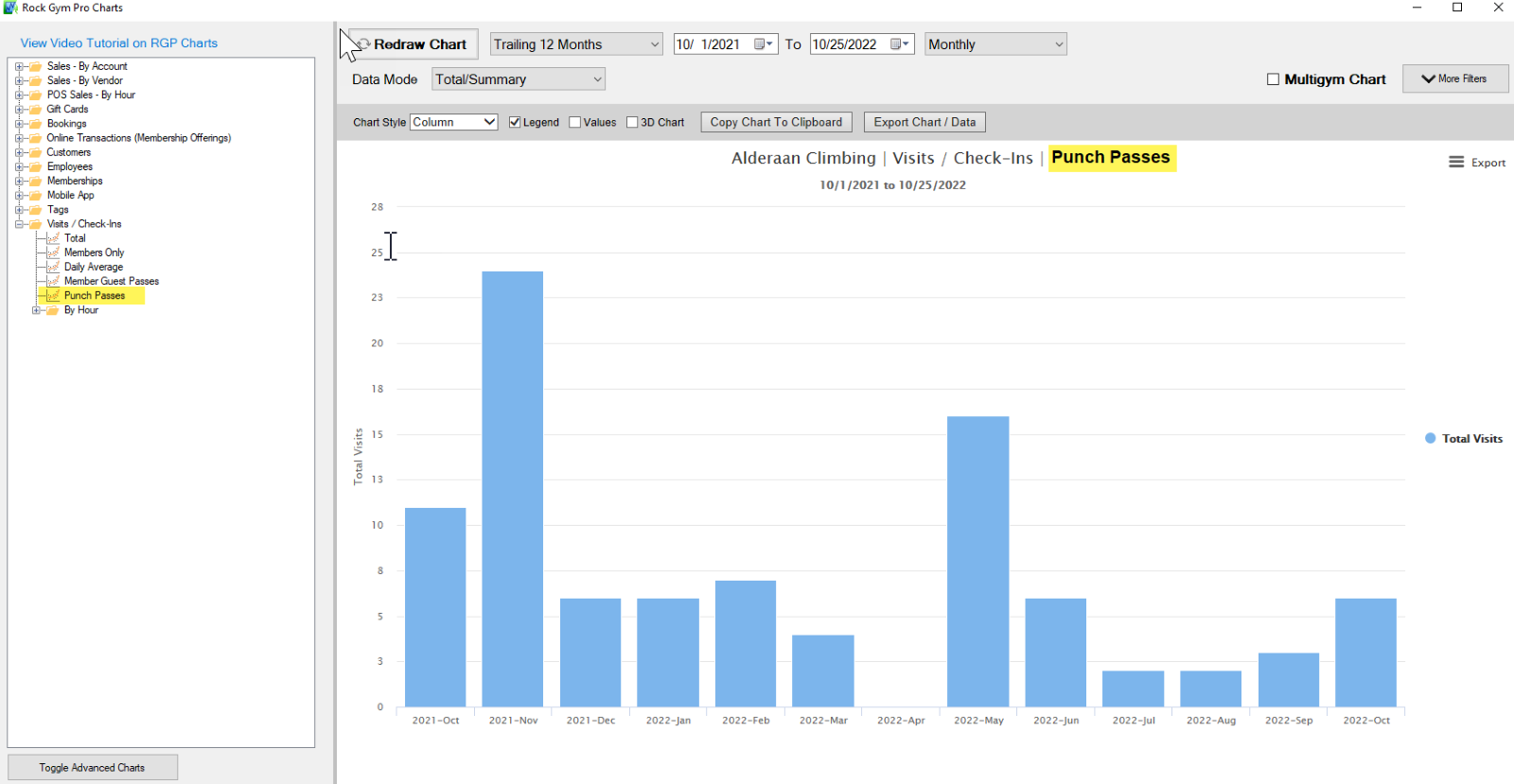This screenshot has width=1514, height=784.
Task: Open the start date calendar picker icon
Action: pos(764,44)
